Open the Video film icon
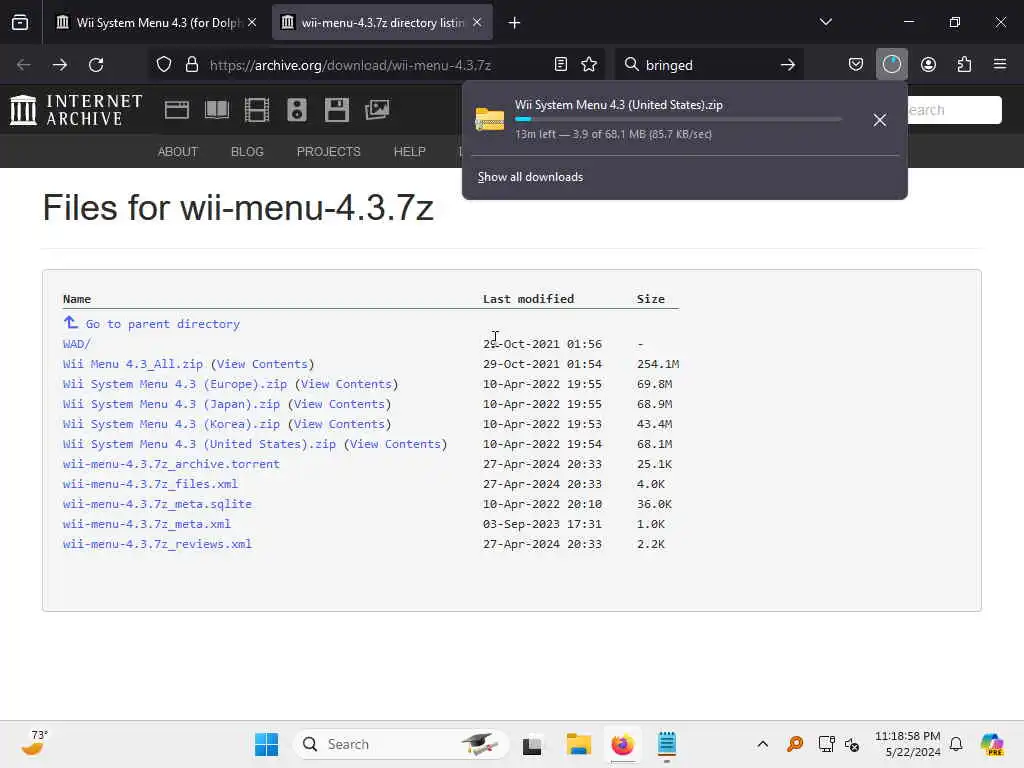Viewport: 1024px width, 768px height. 257,110
